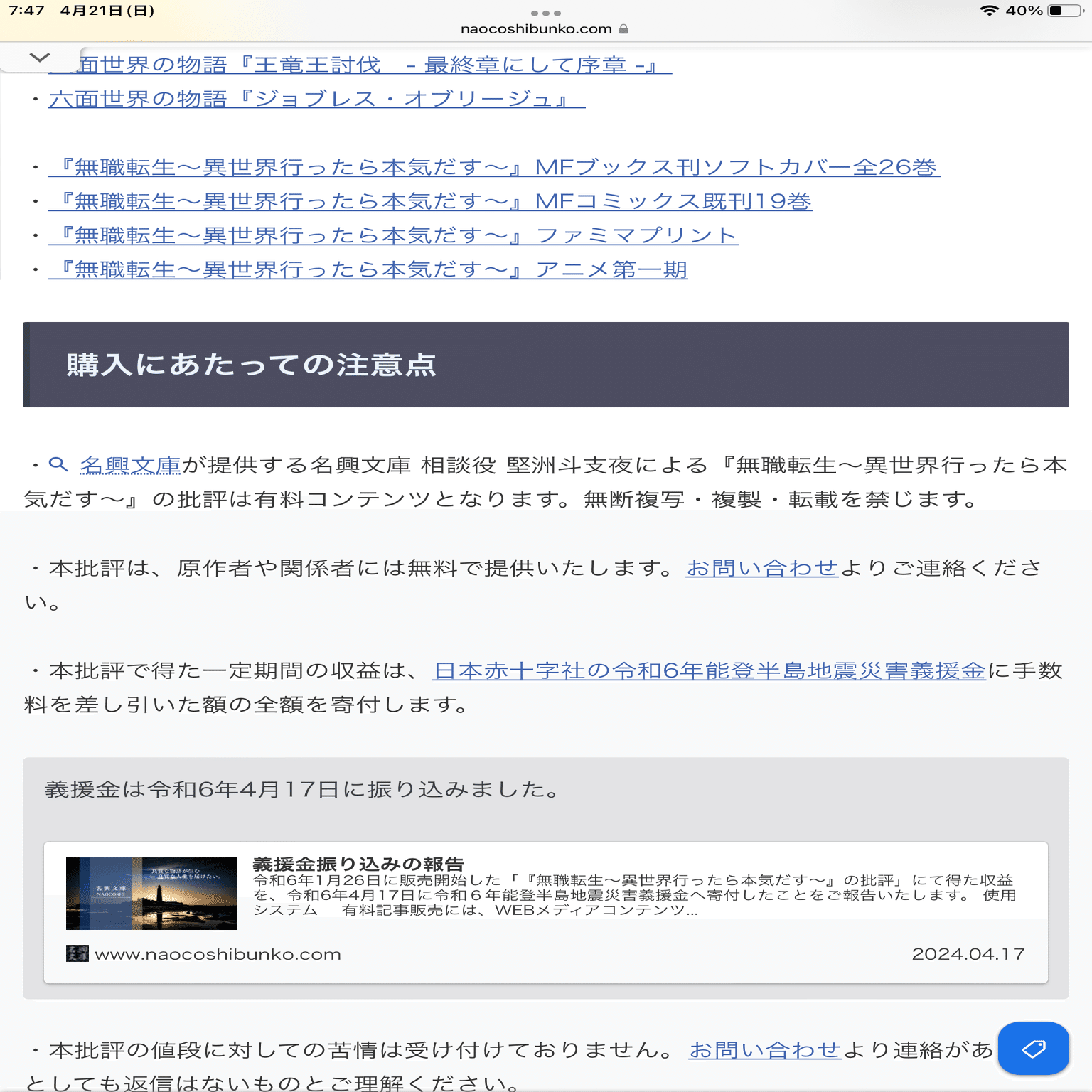Tap the lock icon beside naocoshibunko.com
Viewport: 1092px width, 1092px height.
click(x=623, y=29)
